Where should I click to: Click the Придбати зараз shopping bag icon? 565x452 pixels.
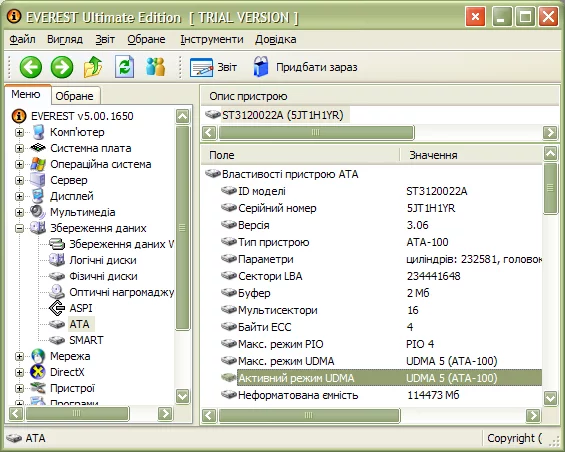pyautogui.click(x=261, y=67)
